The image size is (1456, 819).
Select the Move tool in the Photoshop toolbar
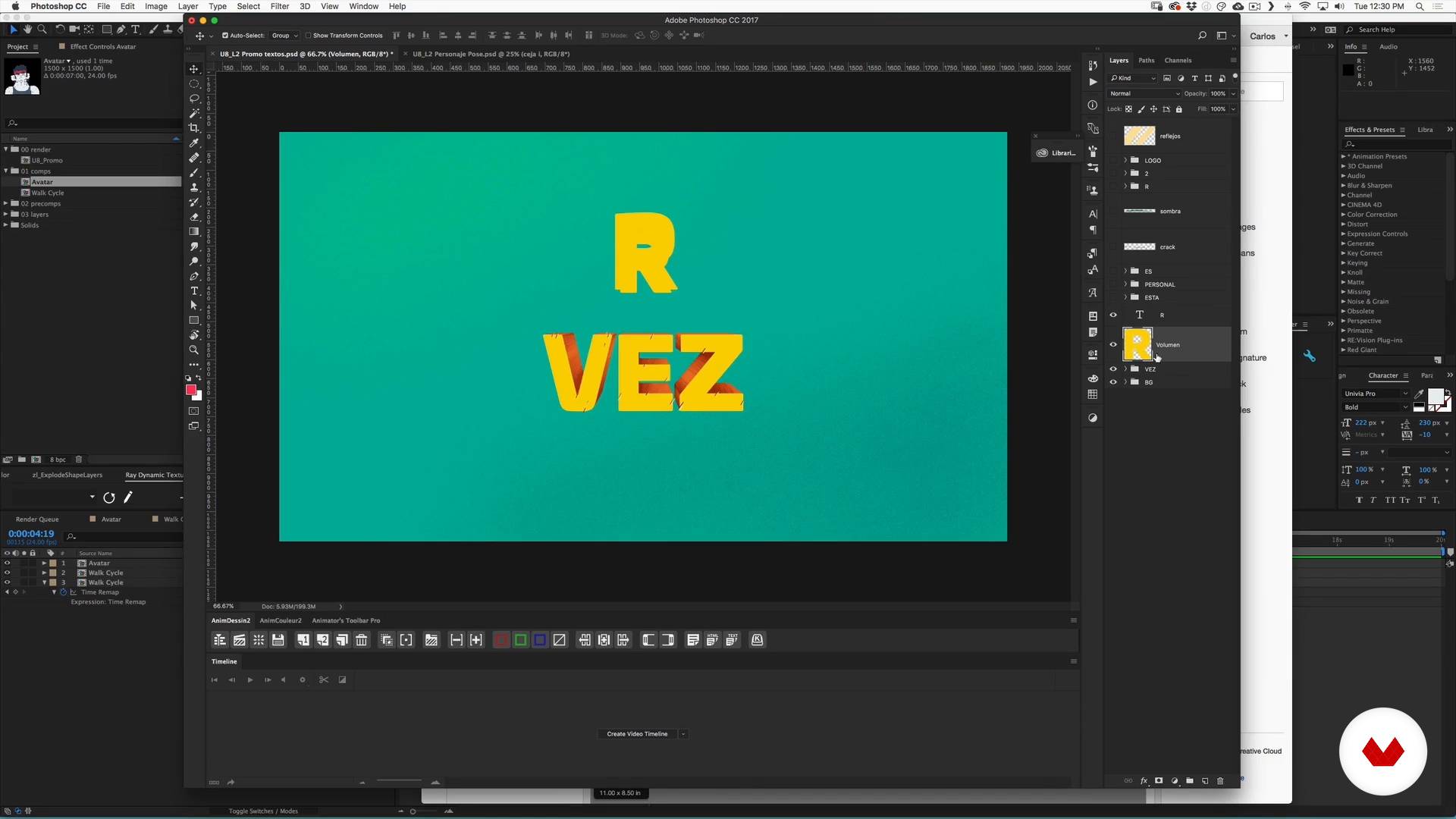click(194, 69)
